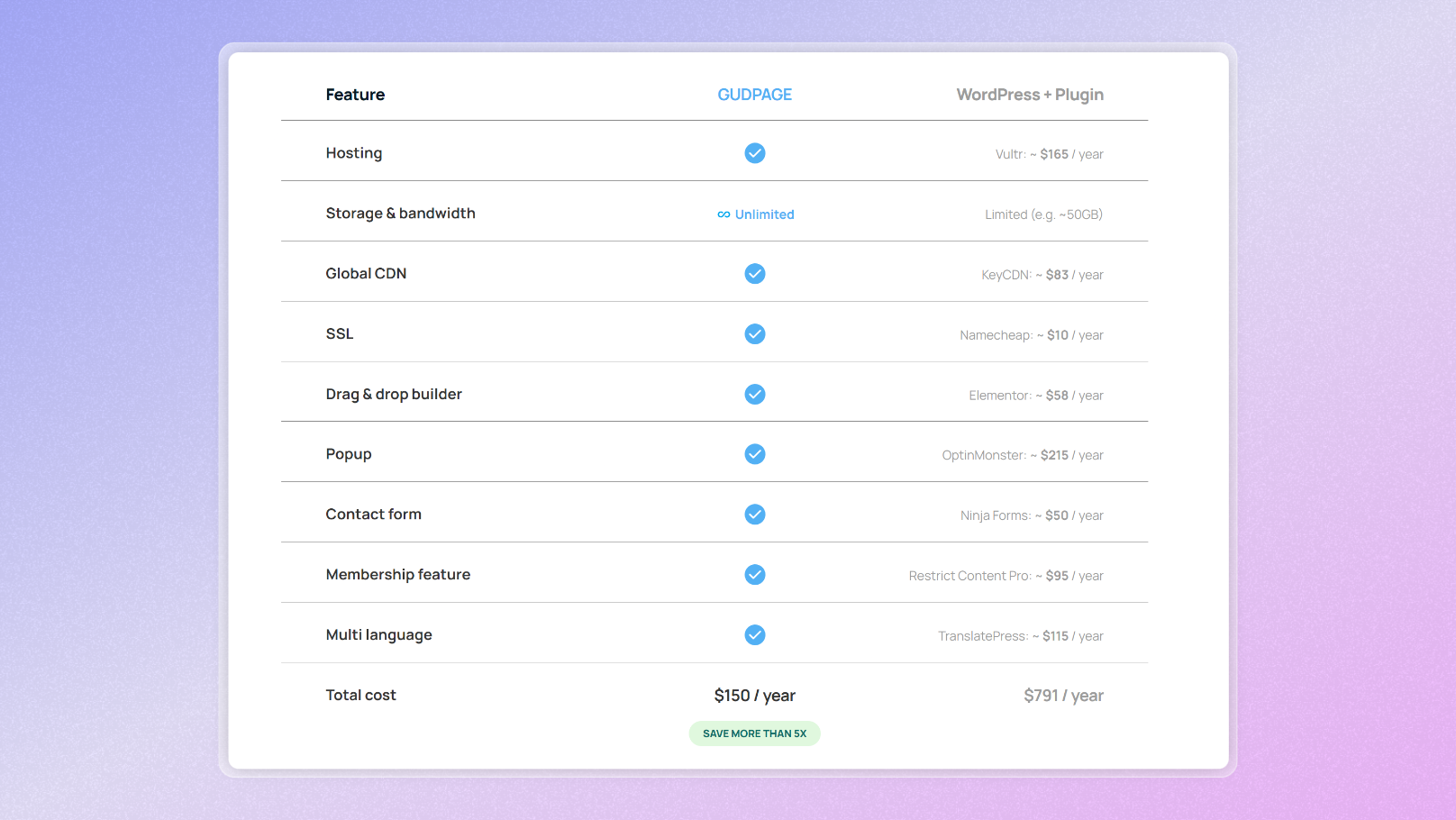The height and width of the screenshot is (820, 1456).
Task: Select the Multi language label
Action: 379,635
